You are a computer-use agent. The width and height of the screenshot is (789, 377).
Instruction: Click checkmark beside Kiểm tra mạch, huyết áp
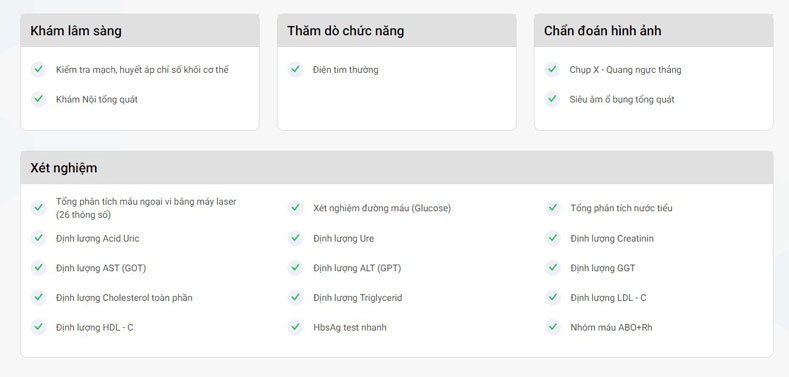click(38, 69)
